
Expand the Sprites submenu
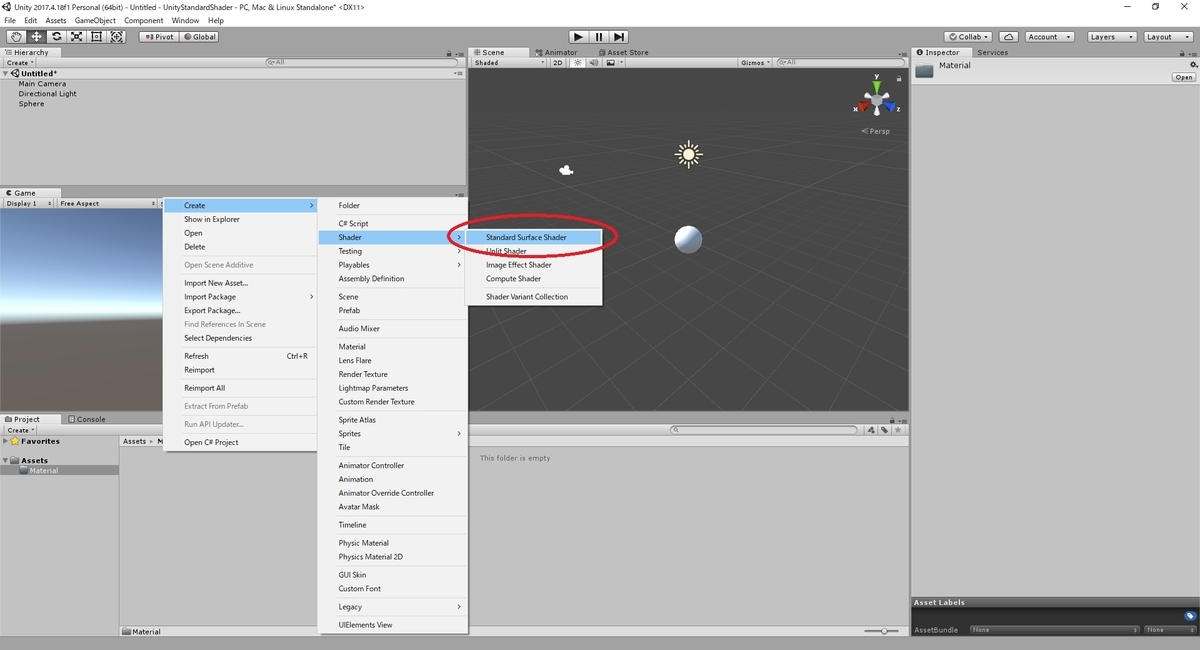tap(392, 434)
